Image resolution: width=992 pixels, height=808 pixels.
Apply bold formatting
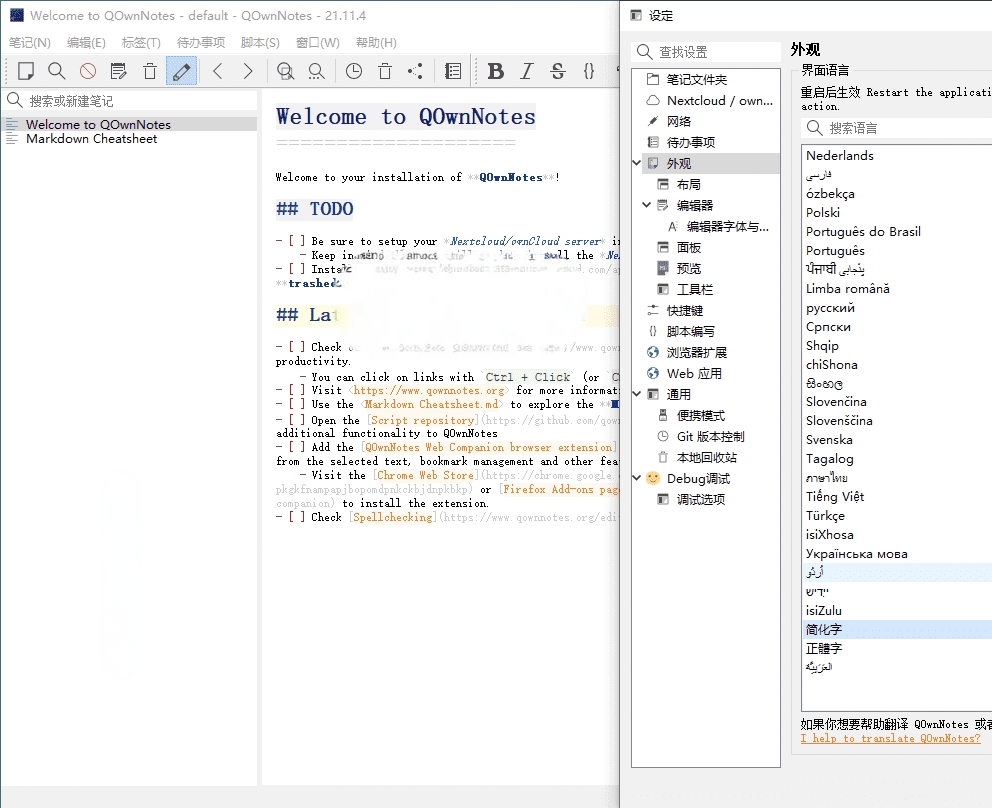[495, 70]
